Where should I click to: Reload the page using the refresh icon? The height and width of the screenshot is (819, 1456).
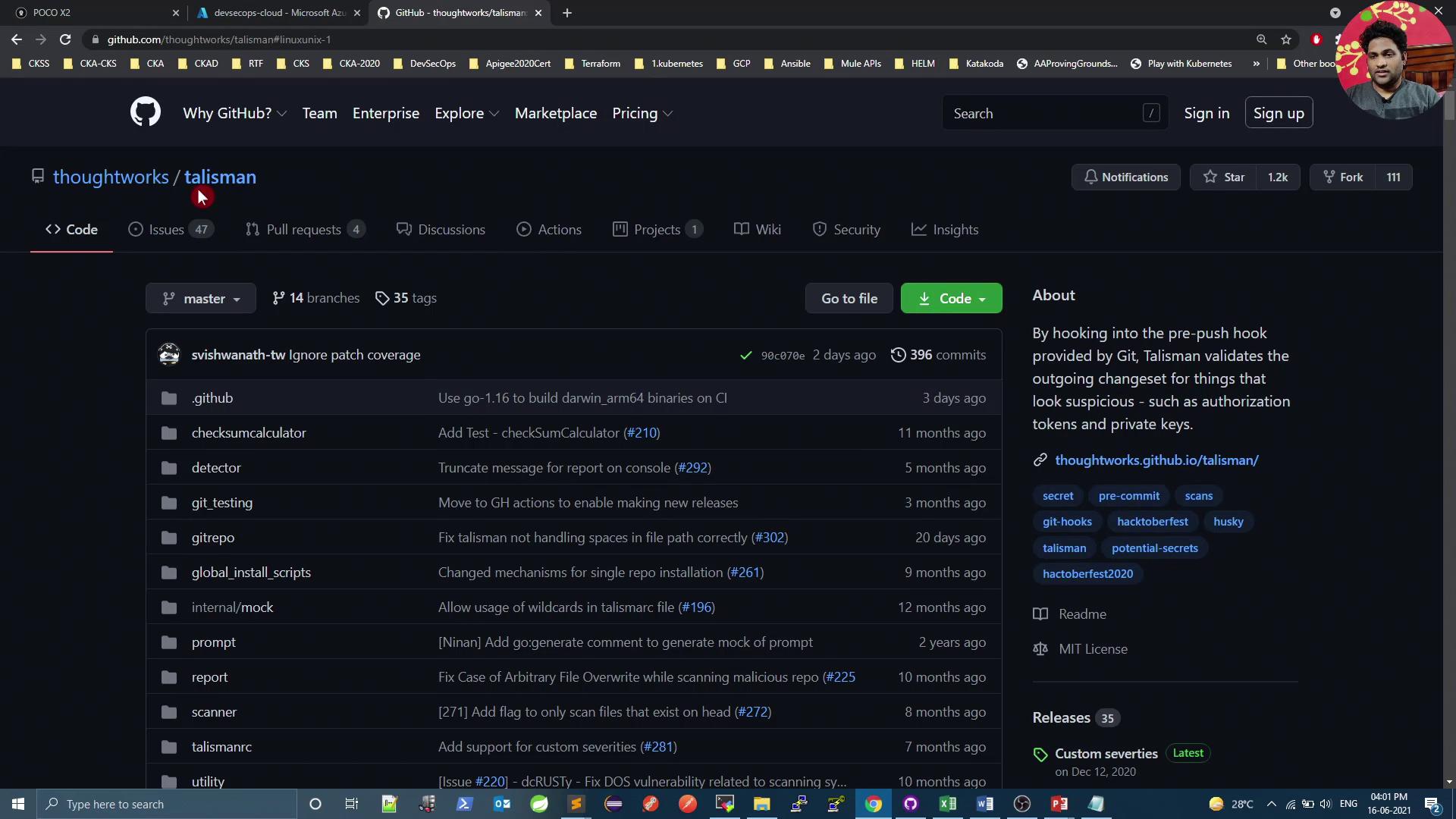point(65,39)
